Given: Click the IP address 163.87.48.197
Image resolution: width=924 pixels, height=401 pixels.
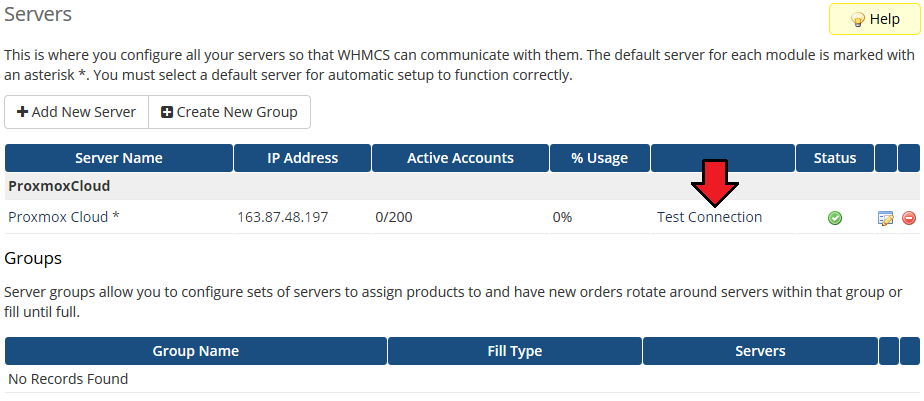Looking at the screenshot, I should pos(282,217).
